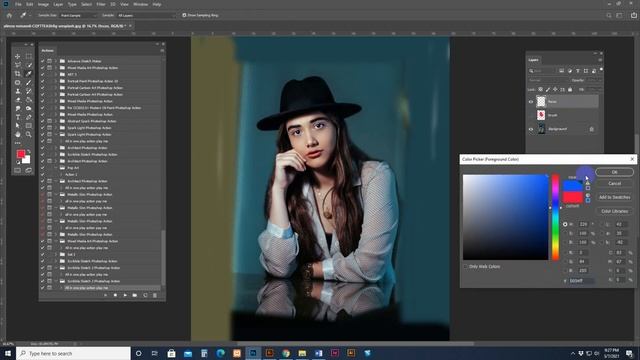Open Color Libraries from Color Picker
Screen dimensions: 640x360
pos(614,211)
